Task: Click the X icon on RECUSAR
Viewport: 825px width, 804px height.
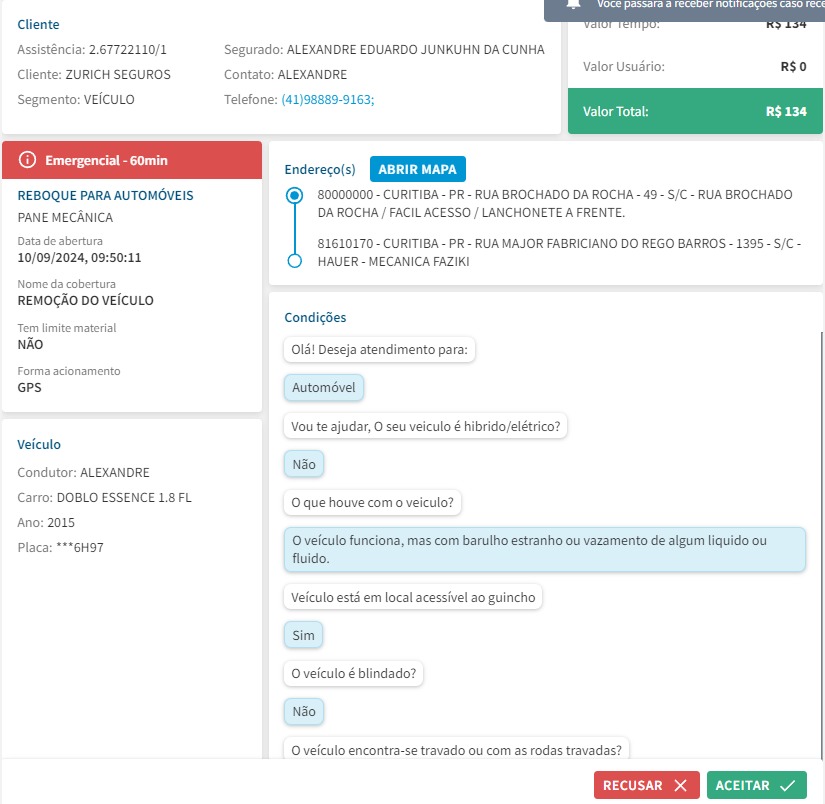Action: 680,786
